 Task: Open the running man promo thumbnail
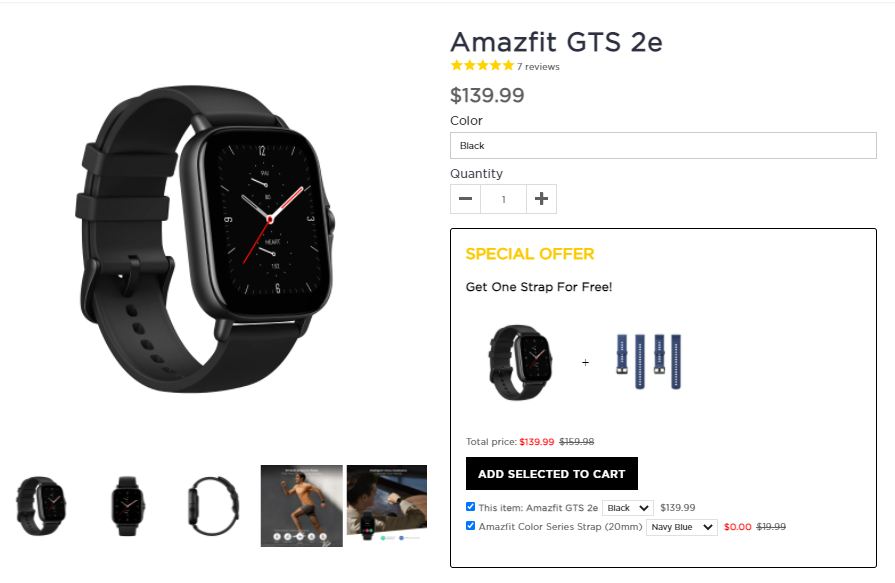point(302,506)
